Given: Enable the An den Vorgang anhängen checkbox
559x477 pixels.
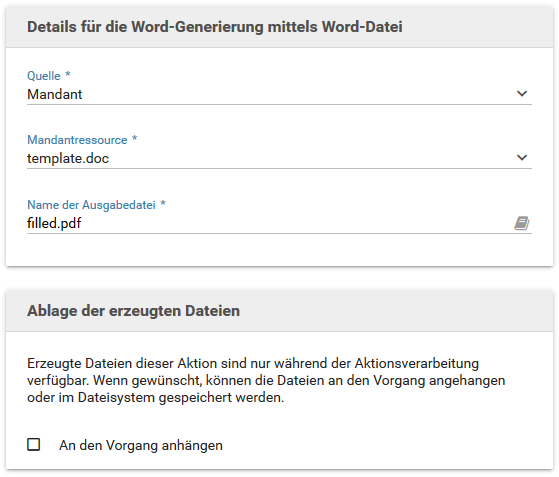Looking at the screenshot, I should [34, 445].
